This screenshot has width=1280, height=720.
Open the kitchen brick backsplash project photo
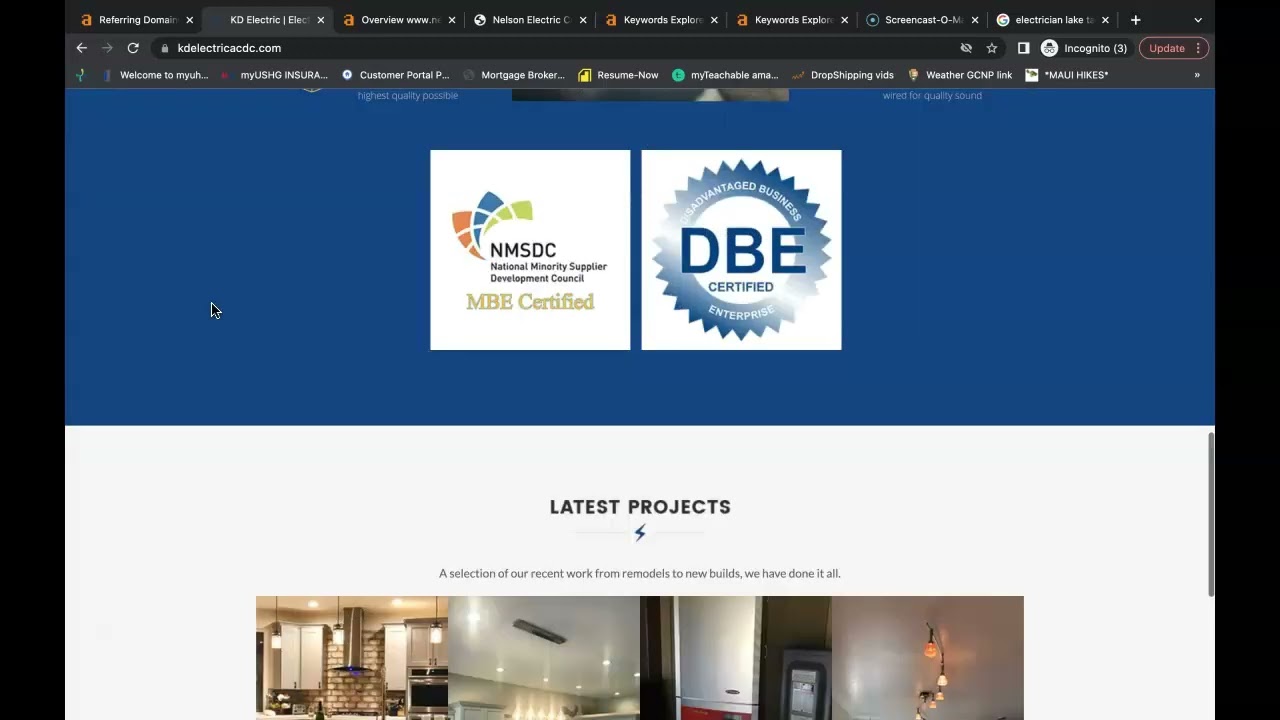pos(352,658)
